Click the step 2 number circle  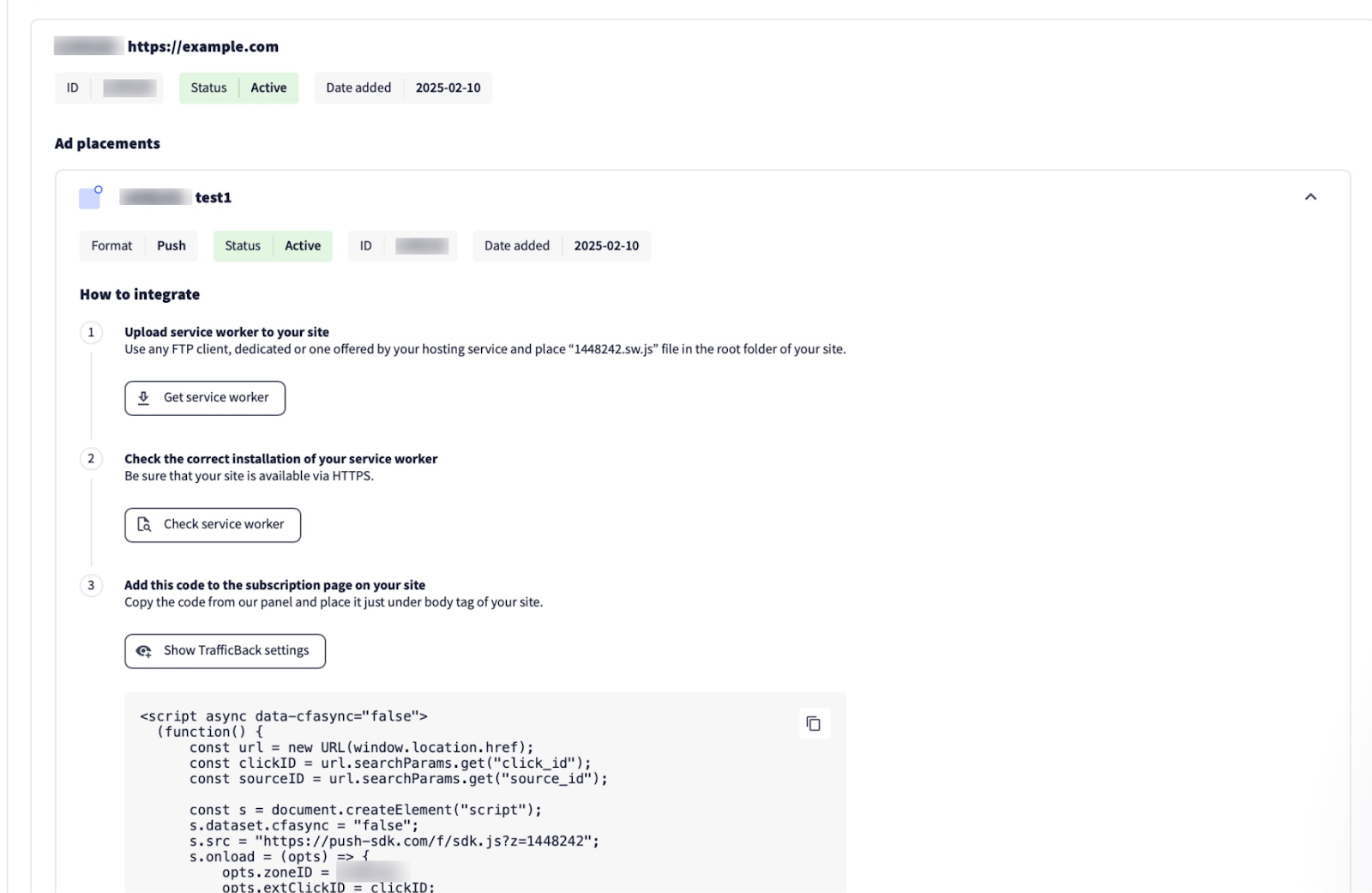tap(91, 459)
